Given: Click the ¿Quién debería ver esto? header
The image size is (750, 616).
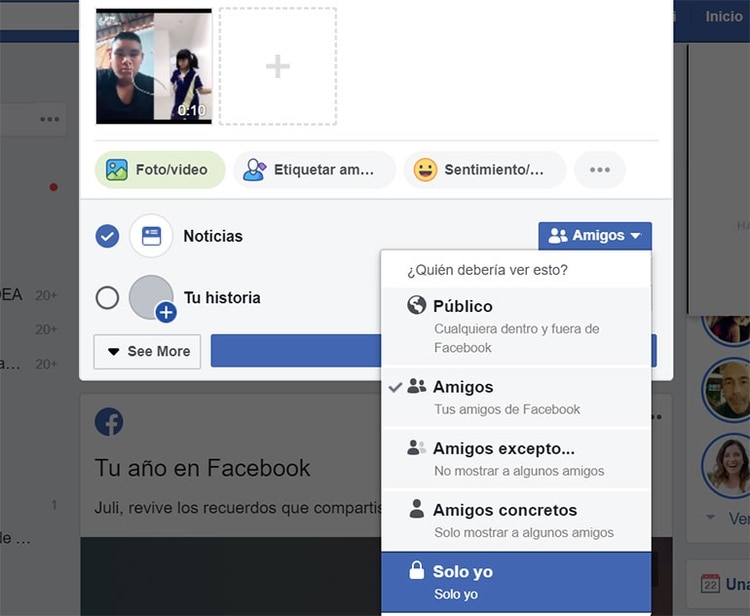Looking at the screenshot, I should point(487,270).
